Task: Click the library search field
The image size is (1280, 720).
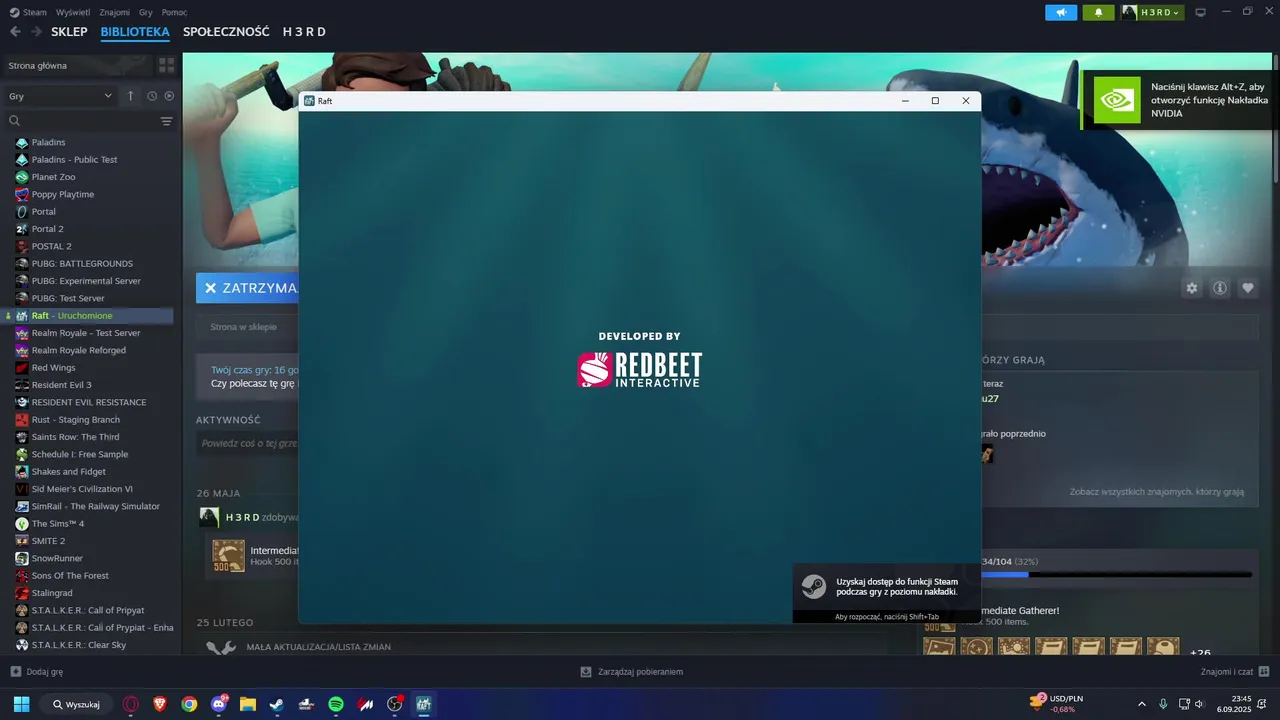Action: [80, 121]
